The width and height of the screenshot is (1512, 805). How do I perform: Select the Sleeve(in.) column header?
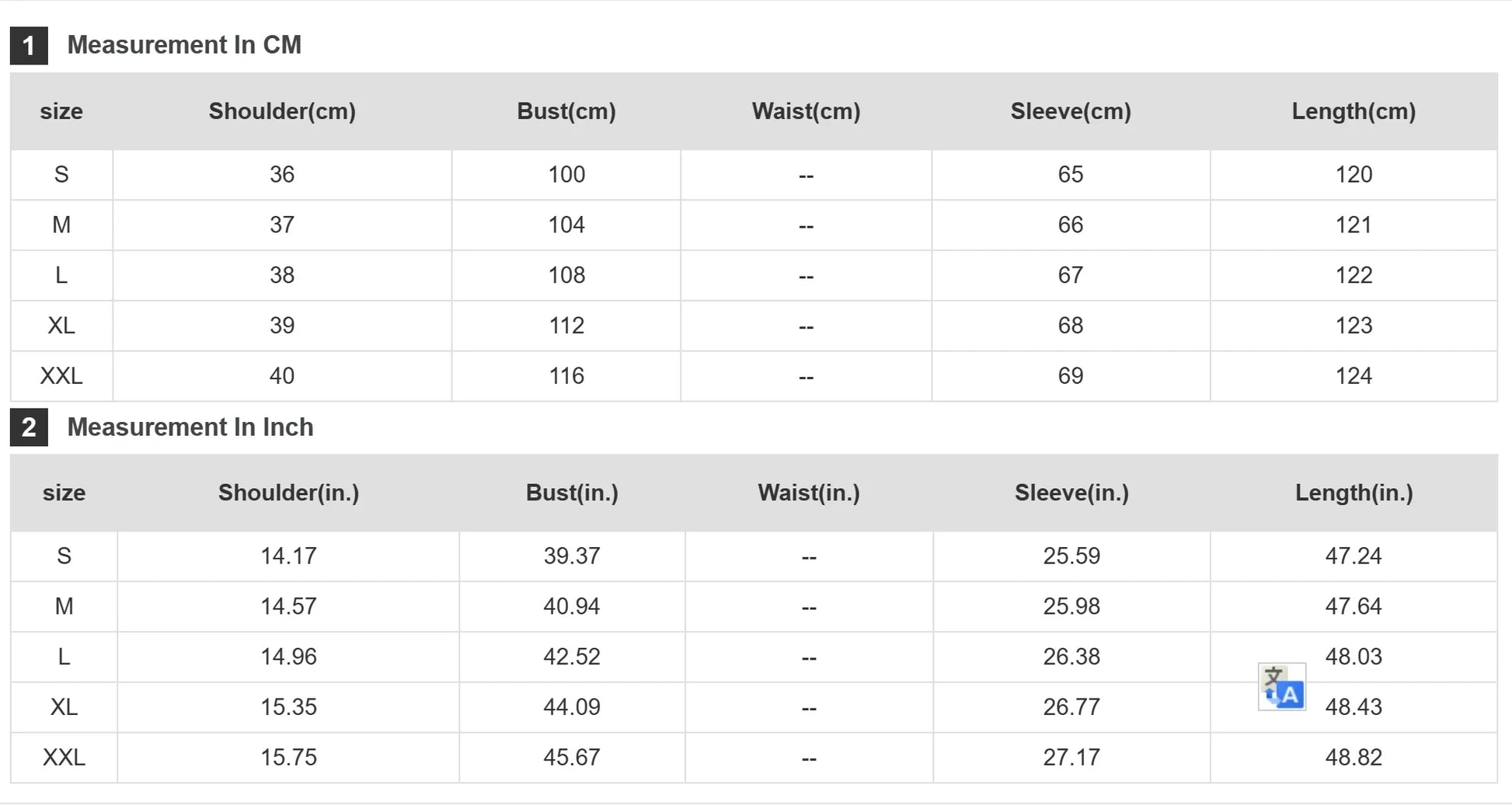(x=1071, y=493)
